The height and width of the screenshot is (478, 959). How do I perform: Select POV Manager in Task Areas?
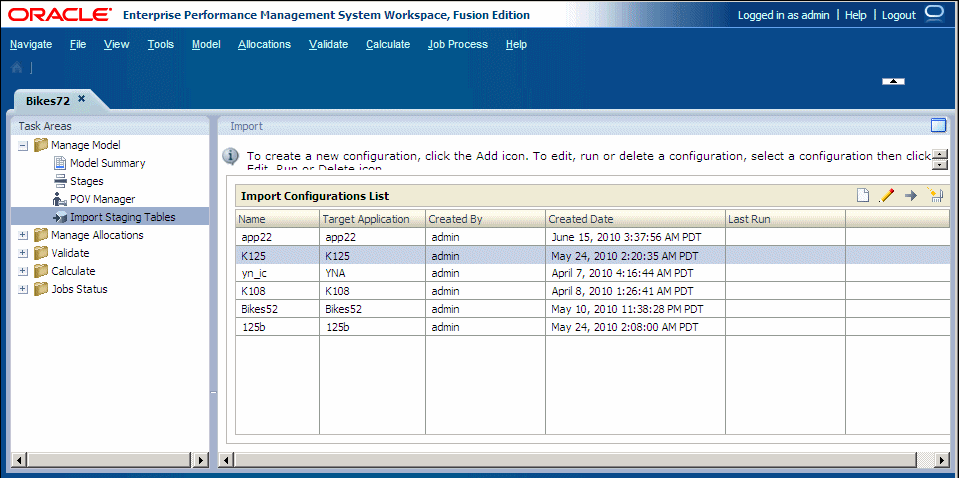coord(103,199)
